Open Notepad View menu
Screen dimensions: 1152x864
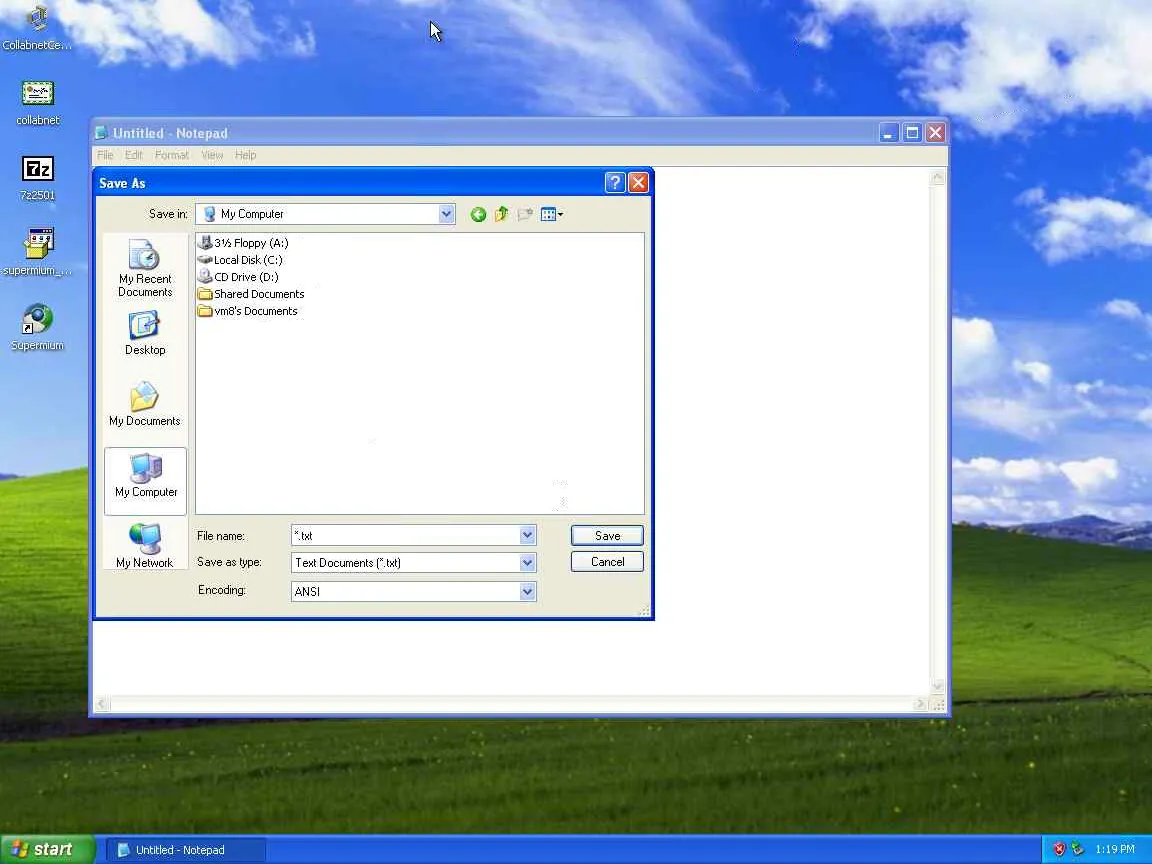tap(212, 155)
